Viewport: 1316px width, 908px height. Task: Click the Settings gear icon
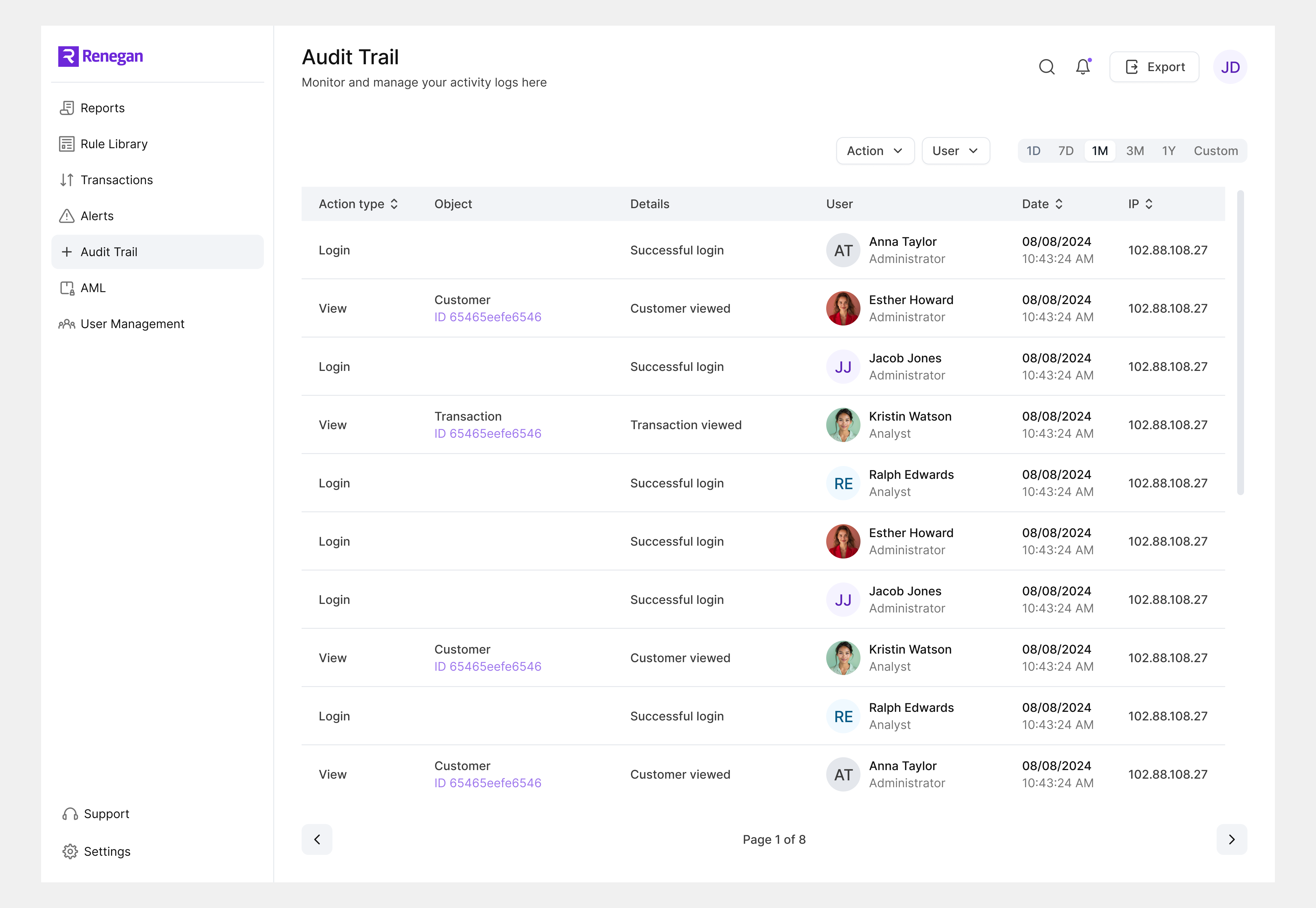pos(70,851)
